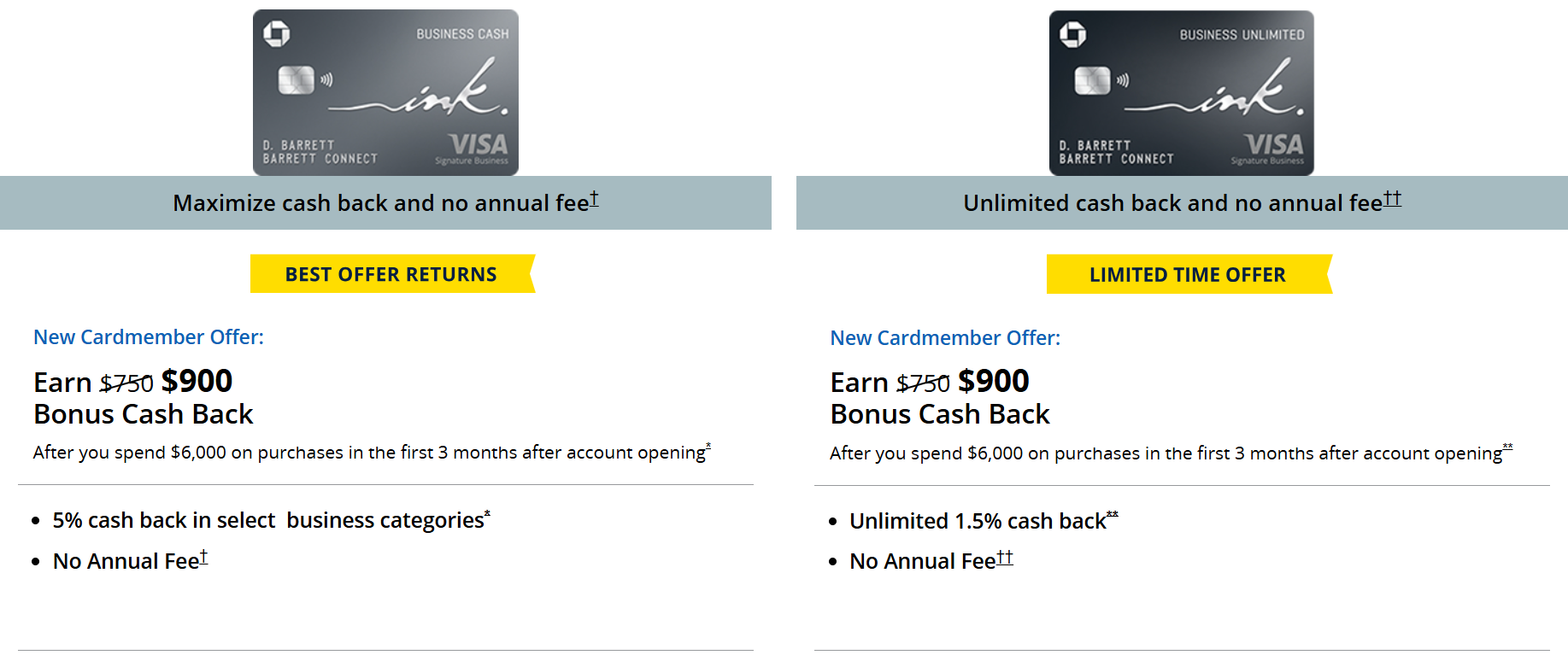Open the double-dagger footnote after 'Unlimited cash back' heading
This screenshot has height=655, width=1568.
coord(1392,199)
